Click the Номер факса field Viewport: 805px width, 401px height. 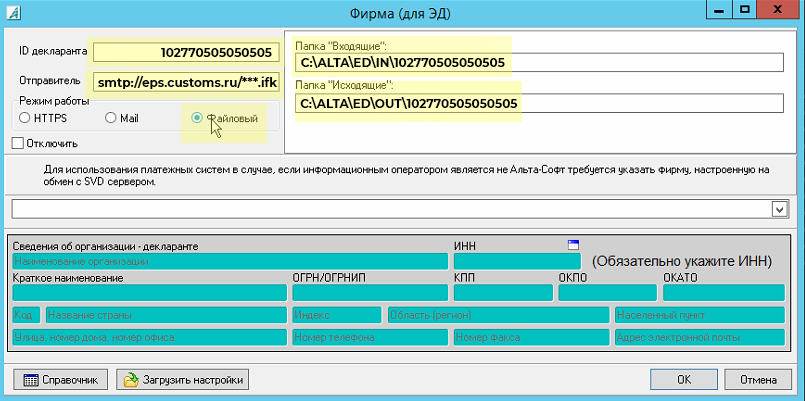point(531,337)
